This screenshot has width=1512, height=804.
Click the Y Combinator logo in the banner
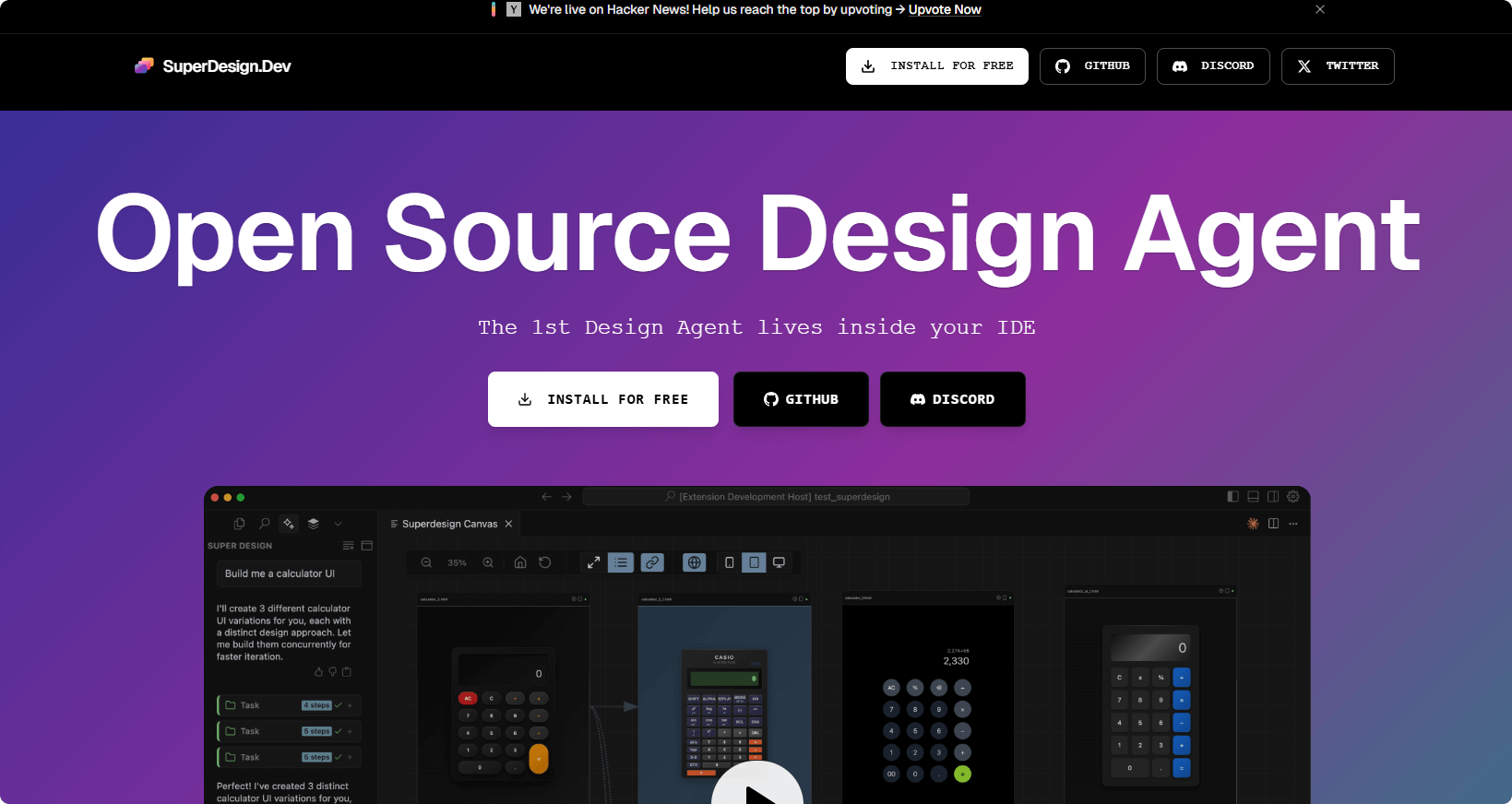[514, 9]
